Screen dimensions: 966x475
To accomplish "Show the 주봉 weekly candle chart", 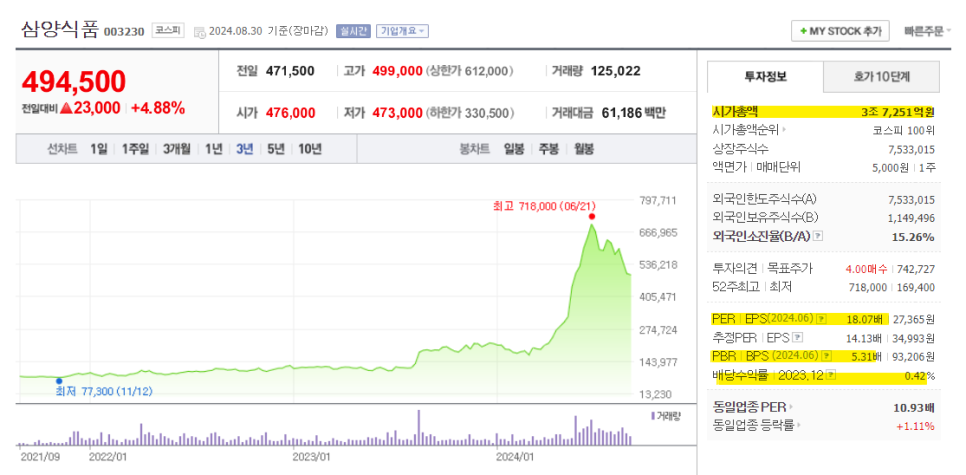I will click(548, 149).
